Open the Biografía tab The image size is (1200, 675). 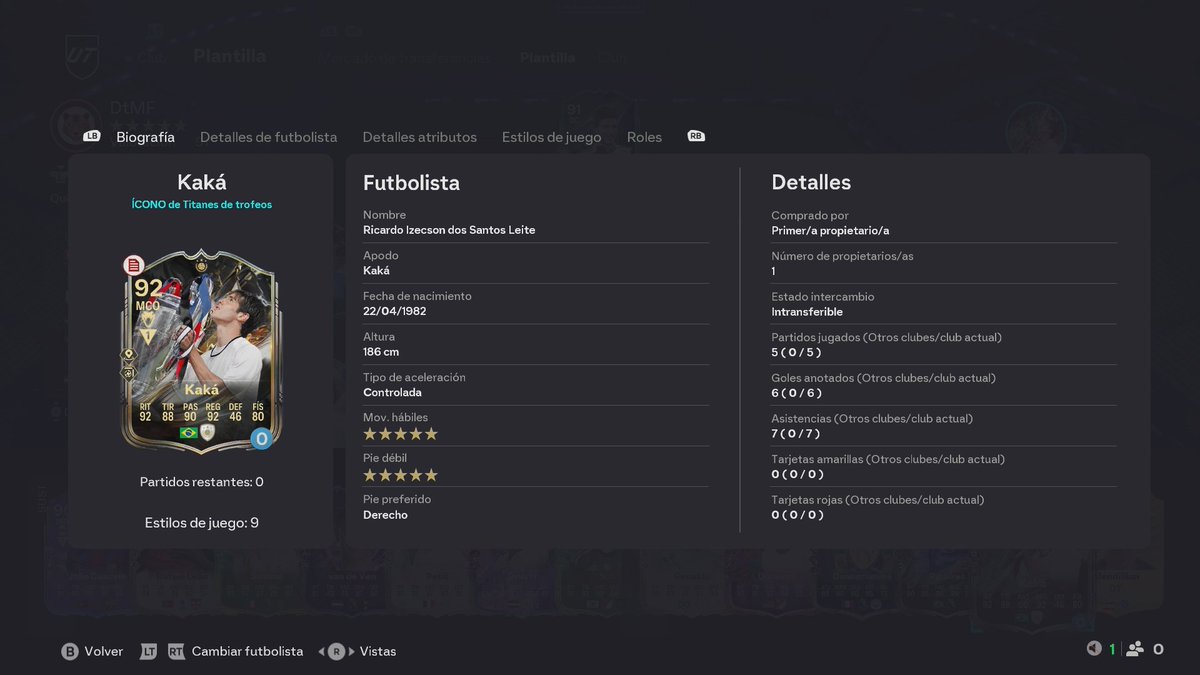145,137
